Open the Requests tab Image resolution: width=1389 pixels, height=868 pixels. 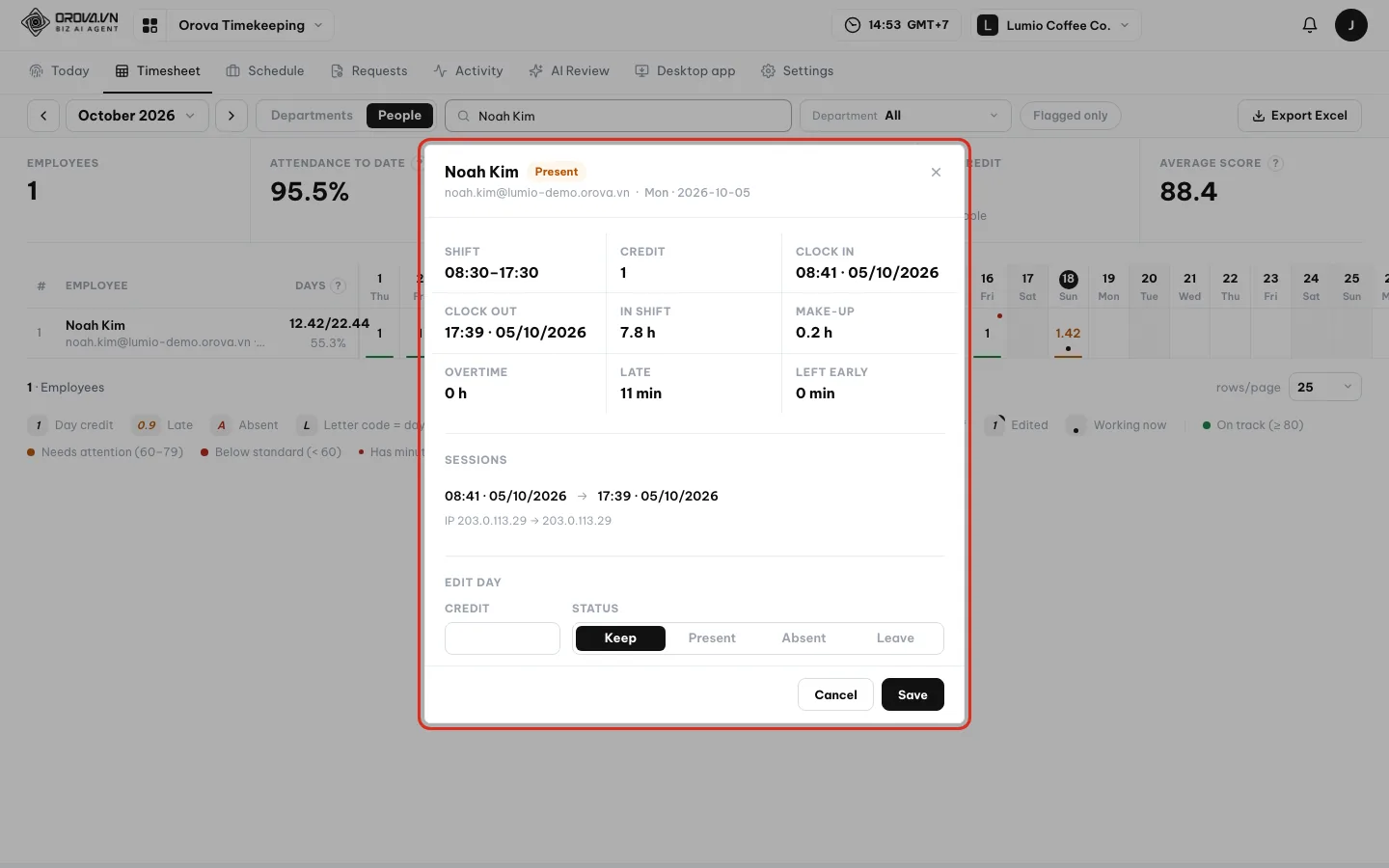(368, 71)
